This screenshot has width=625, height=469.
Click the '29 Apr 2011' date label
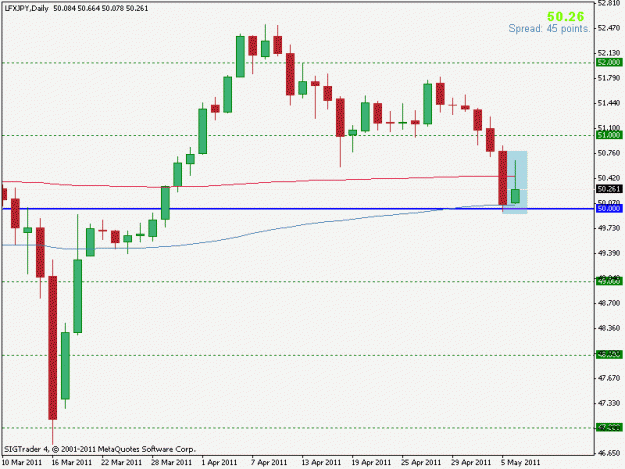coord(471,462)
